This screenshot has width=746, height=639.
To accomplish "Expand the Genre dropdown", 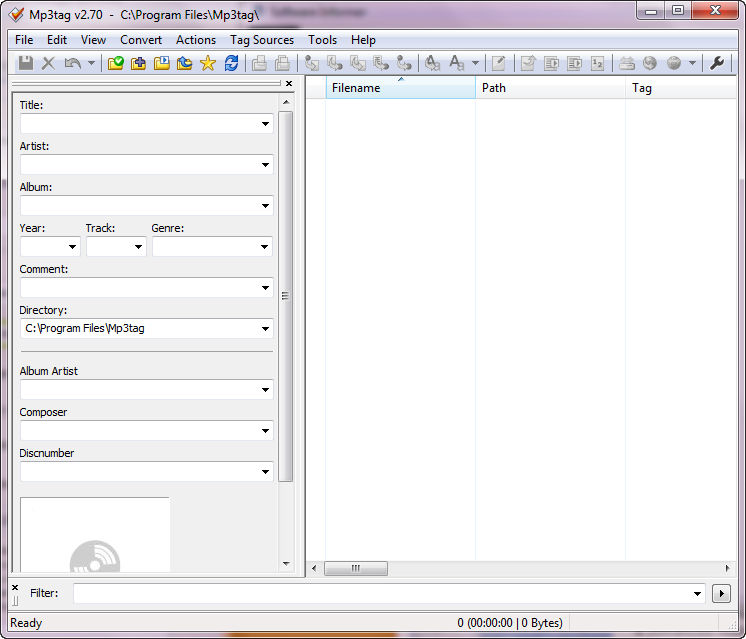I will (x=265, y=246).
